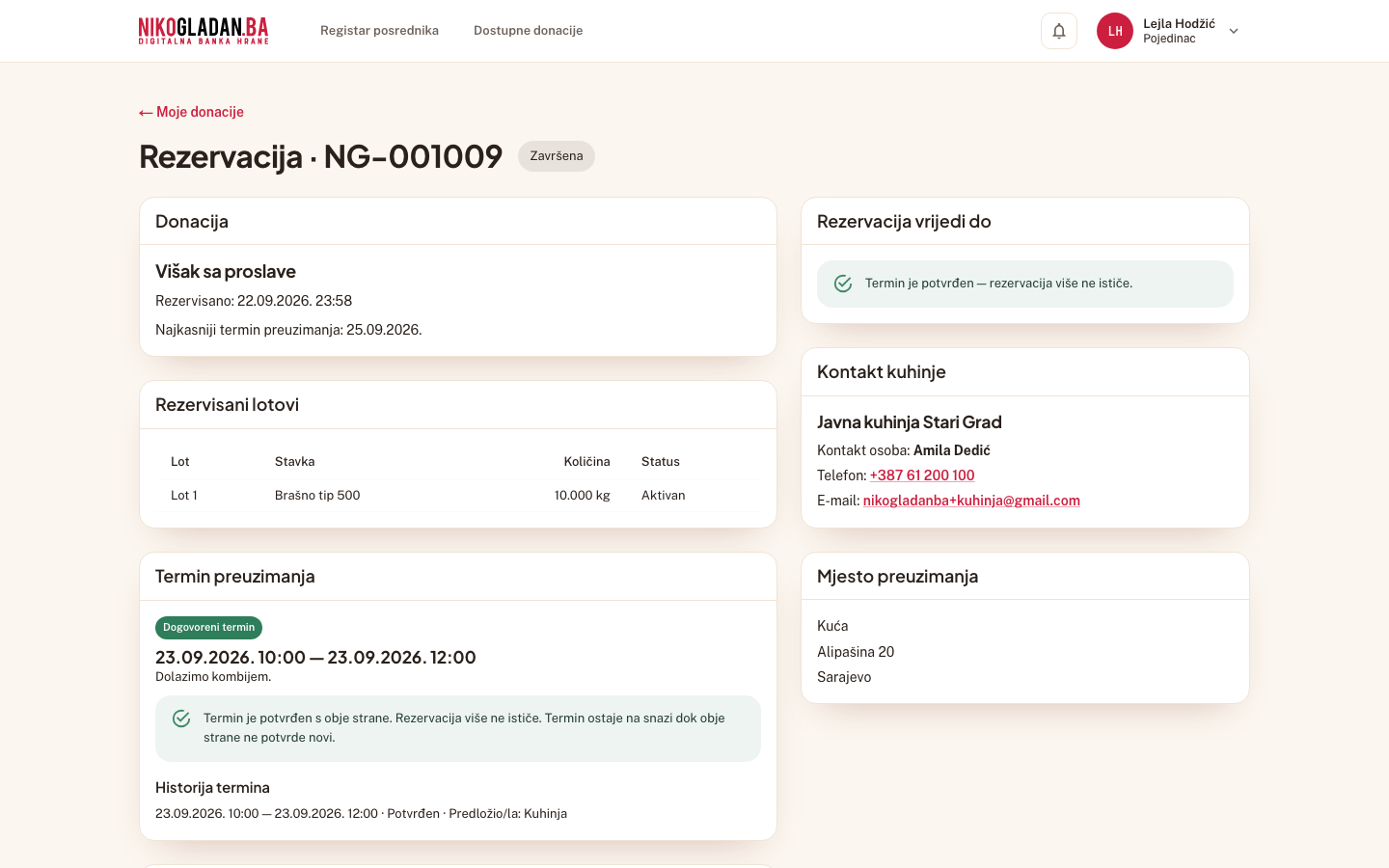Screen dimensions: 1389x868
Task: Click the Dogovoreni termin badge
Action: click(x=208, y=628)
